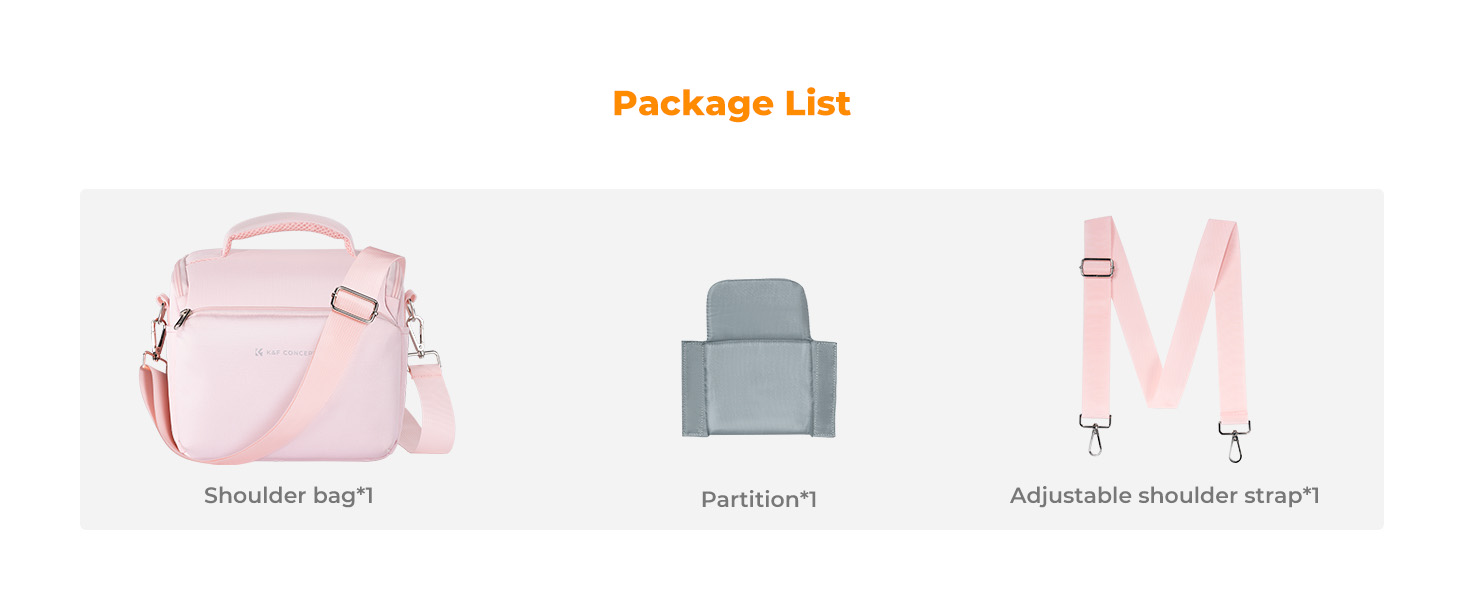Click the top carry handle of bag
Viewport: 1464px width, 600px height.
click(x=288, y=228)
